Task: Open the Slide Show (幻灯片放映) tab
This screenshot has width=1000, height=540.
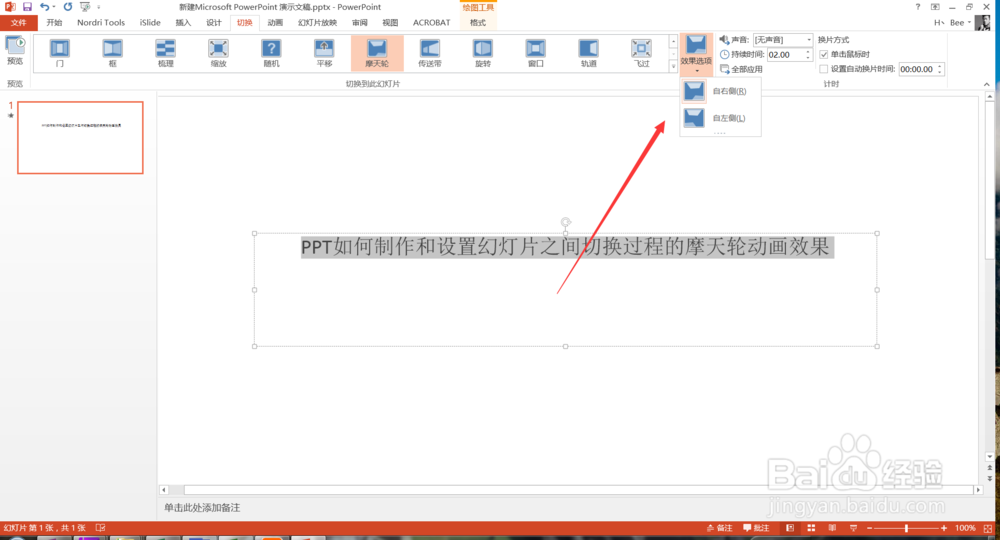Action: click(x=317, y=22)
